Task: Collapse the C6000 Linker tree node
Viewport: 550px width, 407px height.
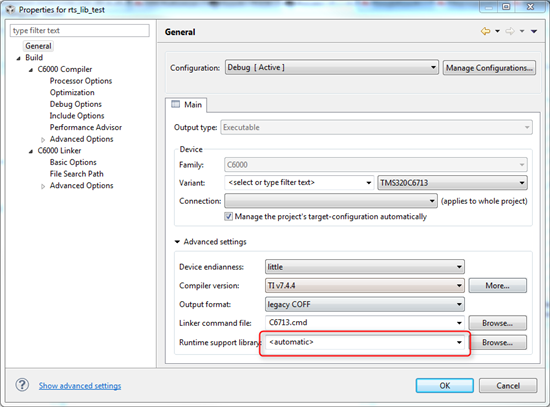Action: tap(31, 151)
